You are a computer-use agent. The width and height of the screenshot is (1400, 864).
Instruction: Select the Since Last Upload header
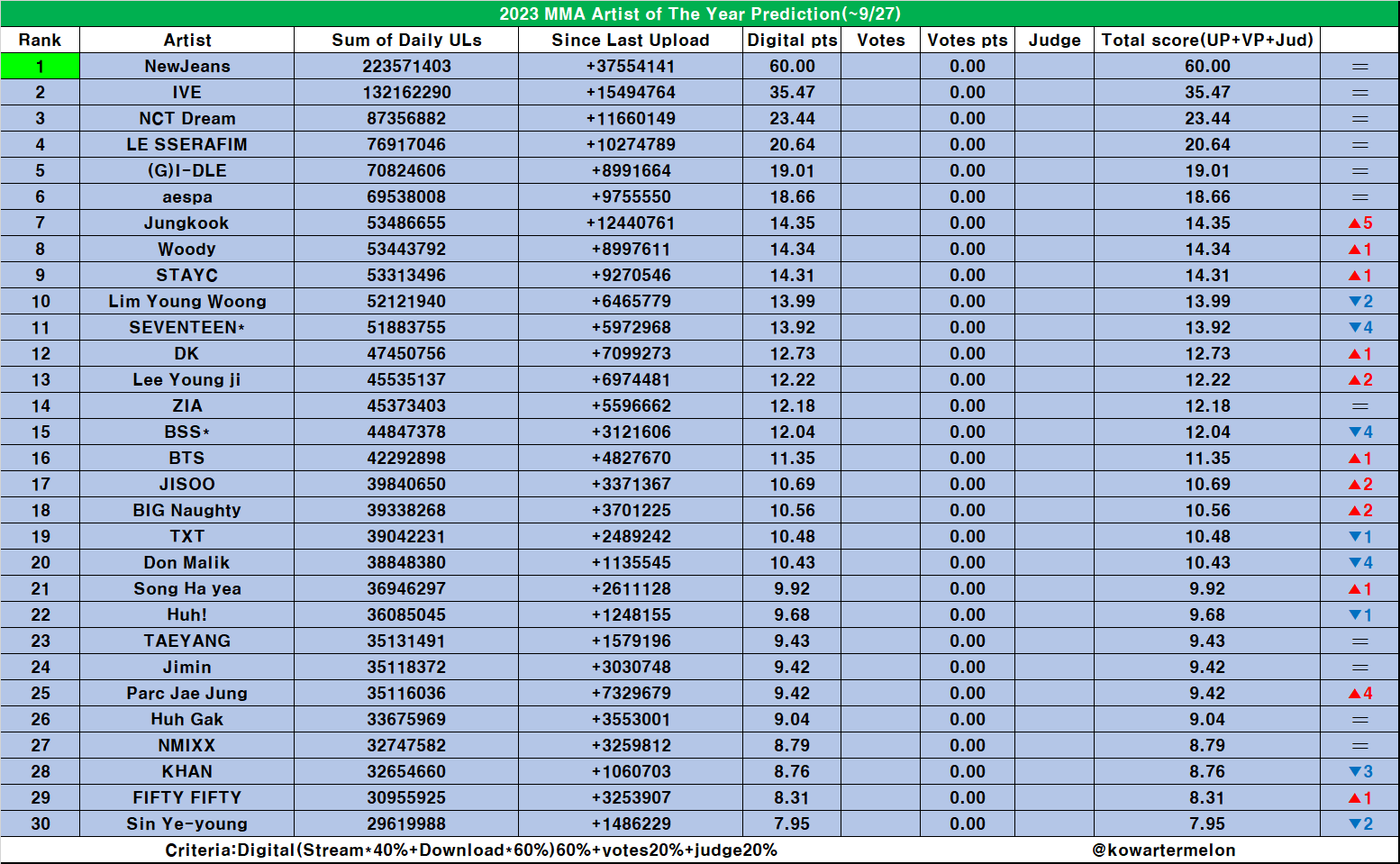(x=631, y=40)
